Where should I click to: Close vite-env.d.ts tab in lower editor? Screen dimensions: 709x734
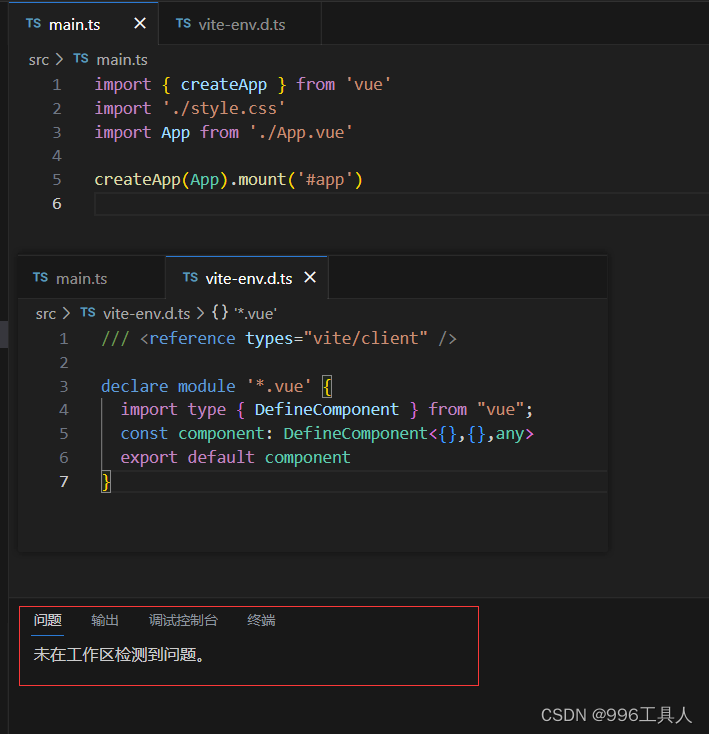coord(310,277)
